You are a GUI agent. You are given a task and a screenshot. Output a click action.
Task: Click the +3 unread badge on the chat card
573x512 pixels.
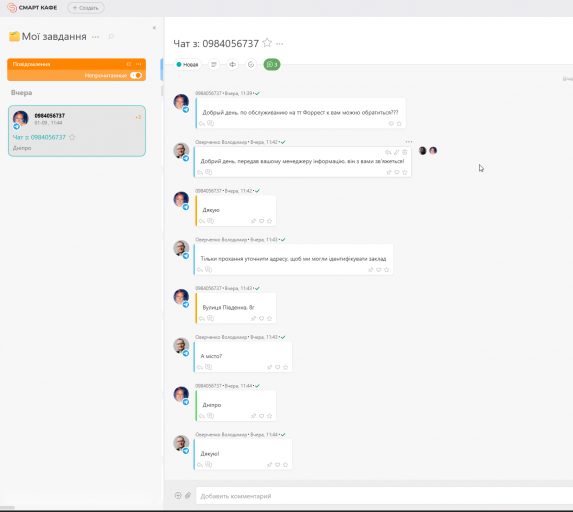(138, 117)
